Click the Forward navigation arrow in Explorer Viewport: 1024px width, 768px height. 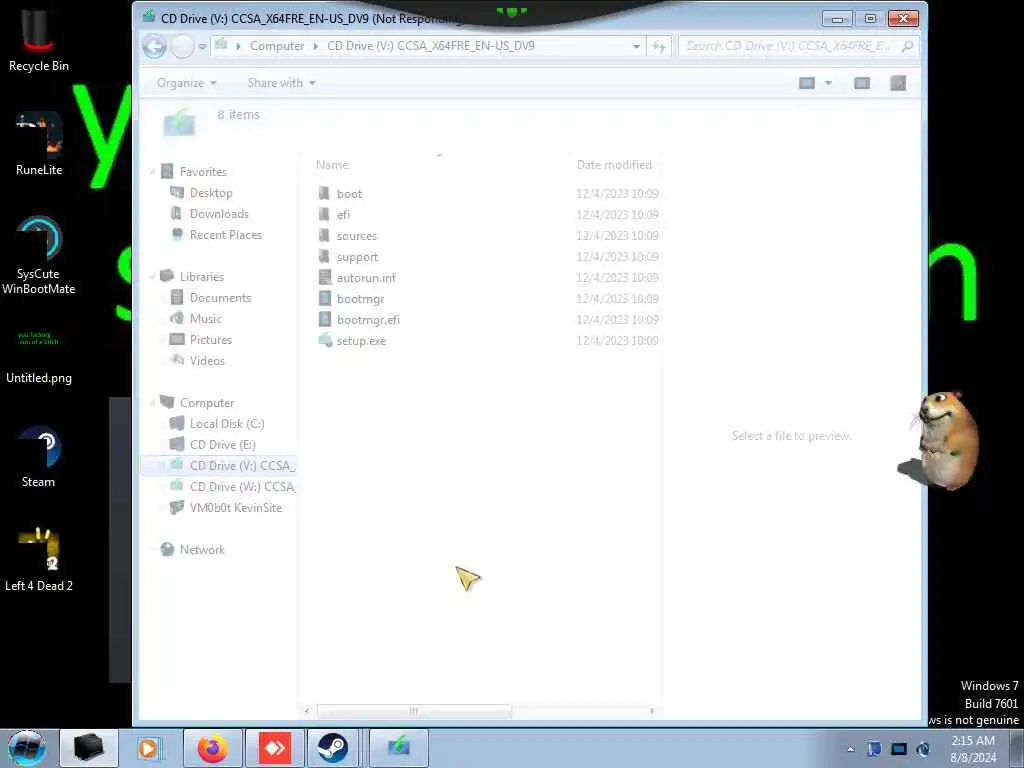182,46
